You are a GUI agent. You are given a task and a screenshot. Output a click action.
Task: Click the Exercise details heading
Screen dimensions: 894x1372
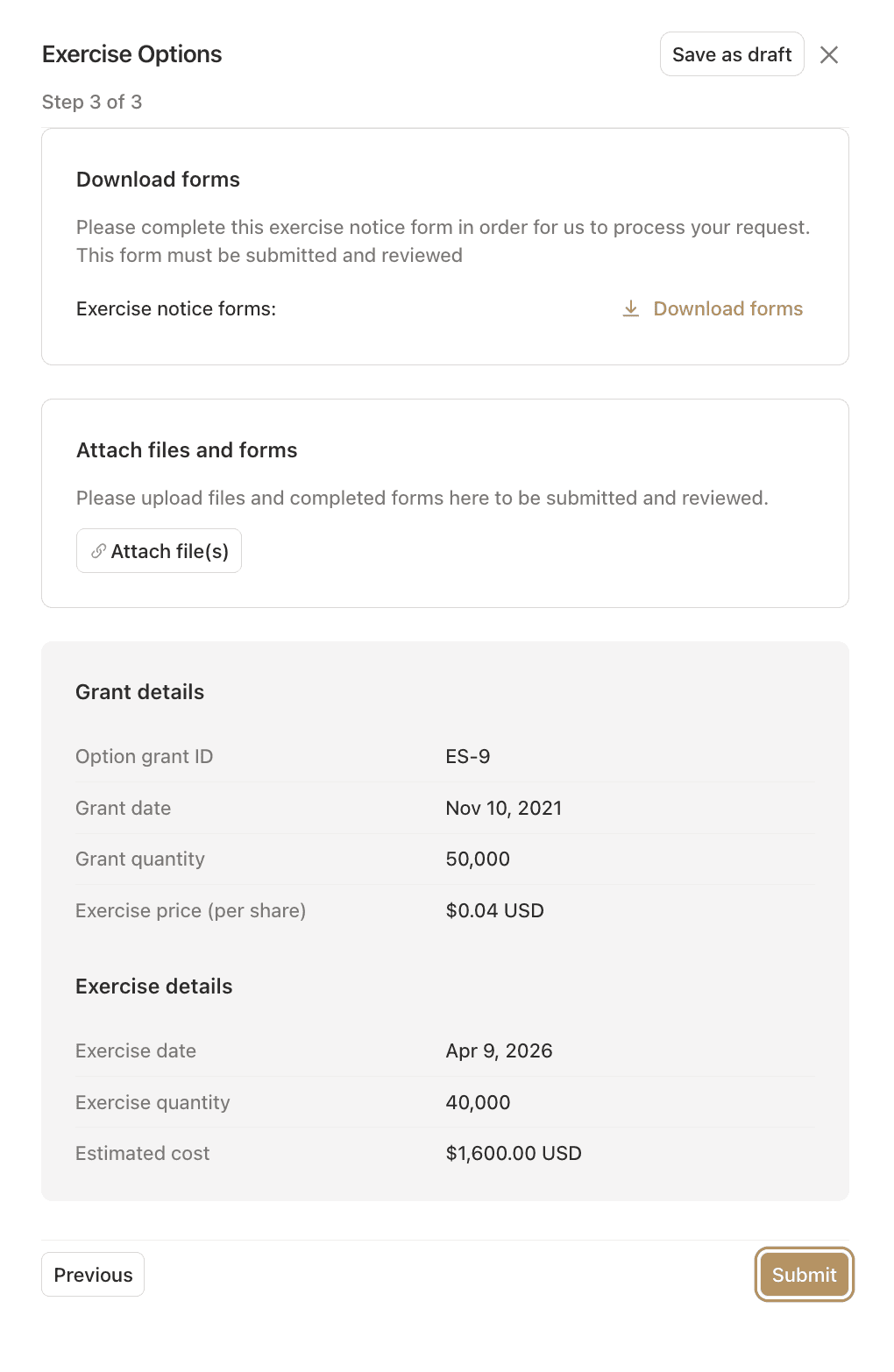coord(154,987)
